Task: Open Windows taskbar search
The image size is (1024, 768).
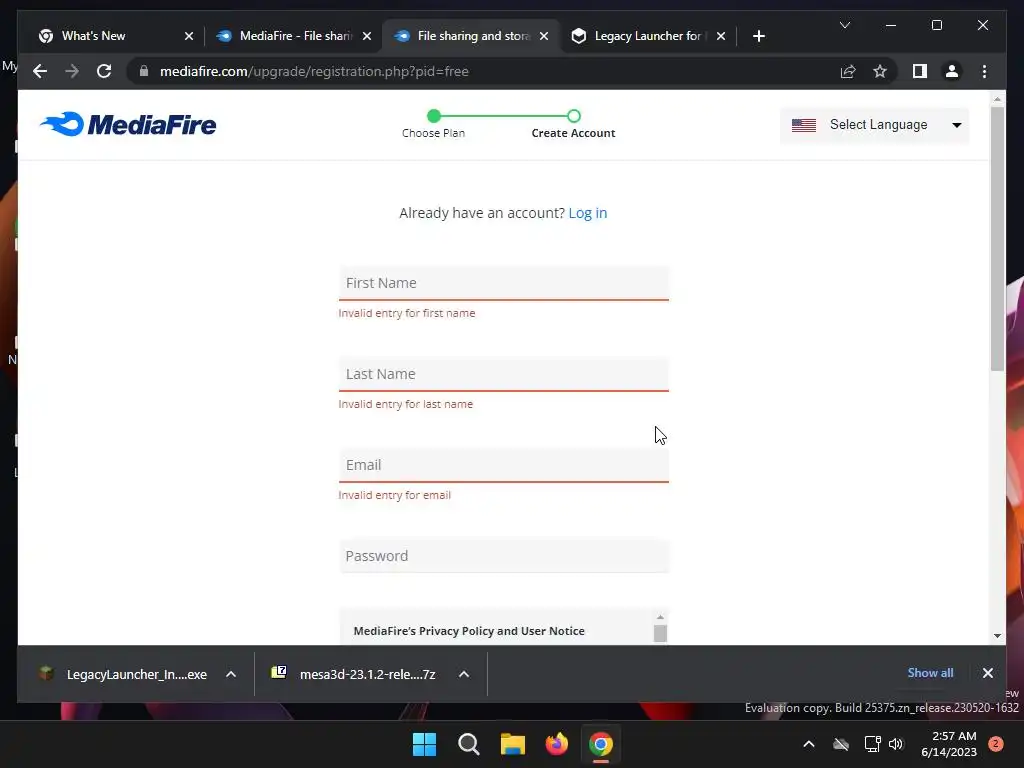Action: [468, 744]
